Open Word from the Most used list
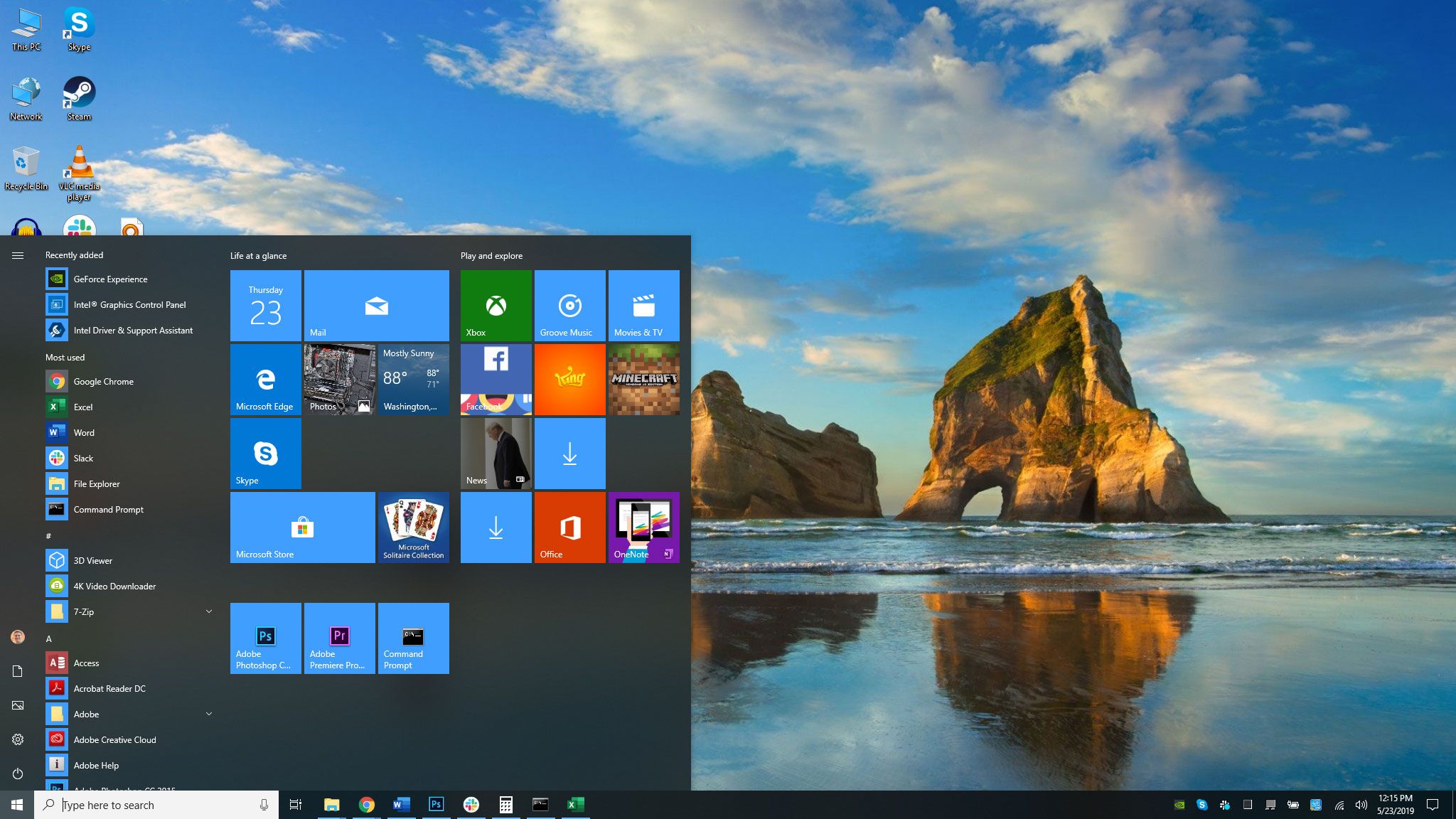 coord(84,432)
